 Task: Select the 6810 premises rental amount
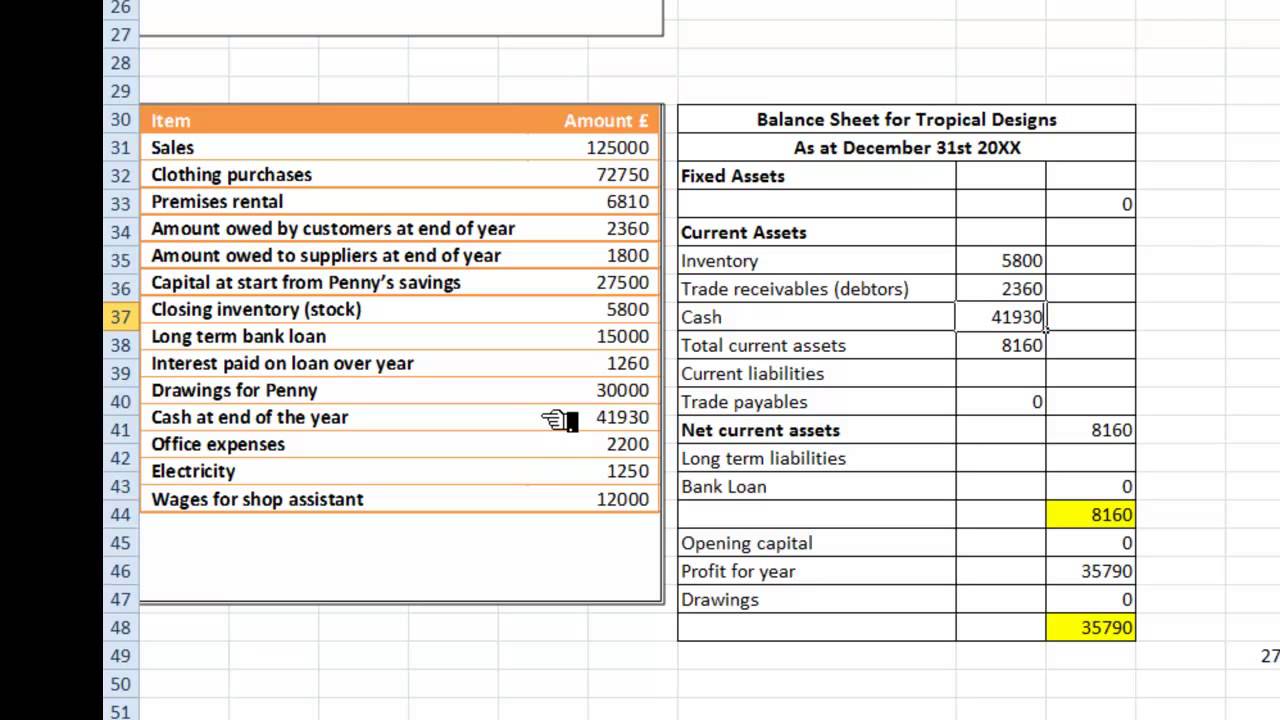click(x=627, y=201)
